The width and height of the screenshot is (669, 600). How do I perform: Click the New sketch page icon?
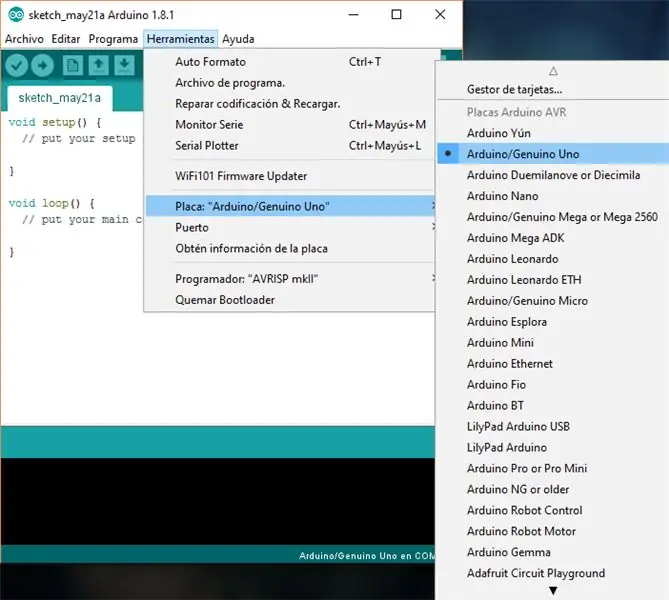click(73, 66)
